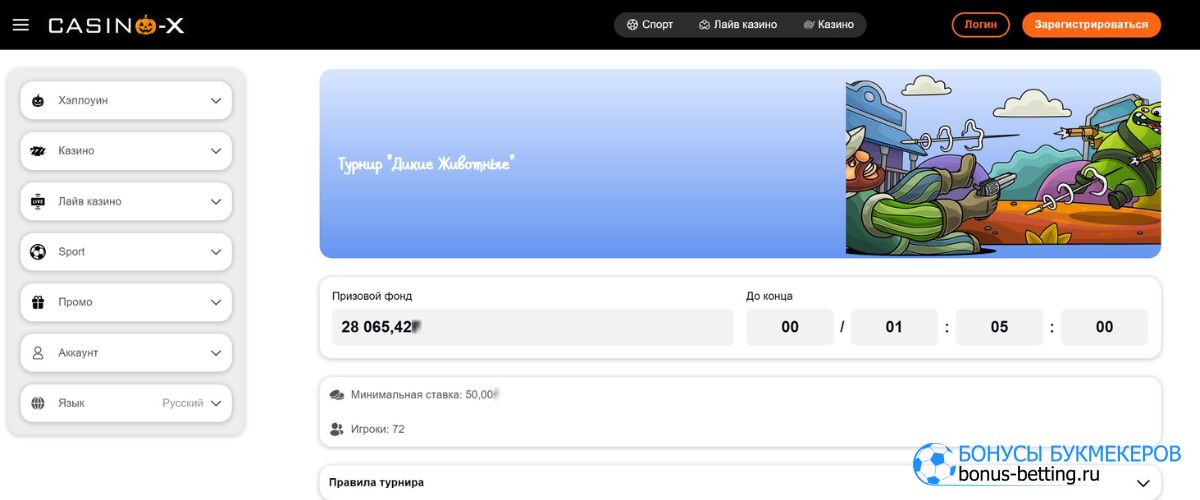Click the Account person icon
The height and width of the screenshot is (500, 1200).
click(38, 353)
